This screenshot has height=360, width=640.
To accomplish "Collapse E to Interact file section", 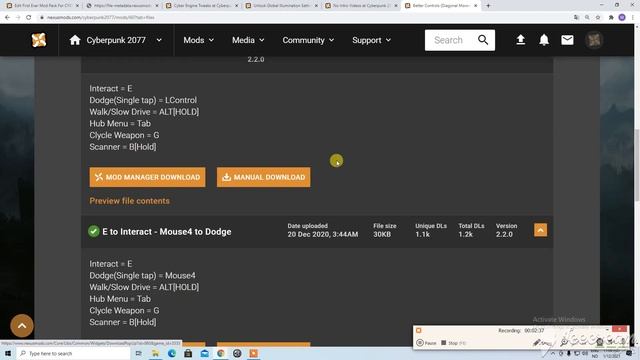I will click(540, 230).
